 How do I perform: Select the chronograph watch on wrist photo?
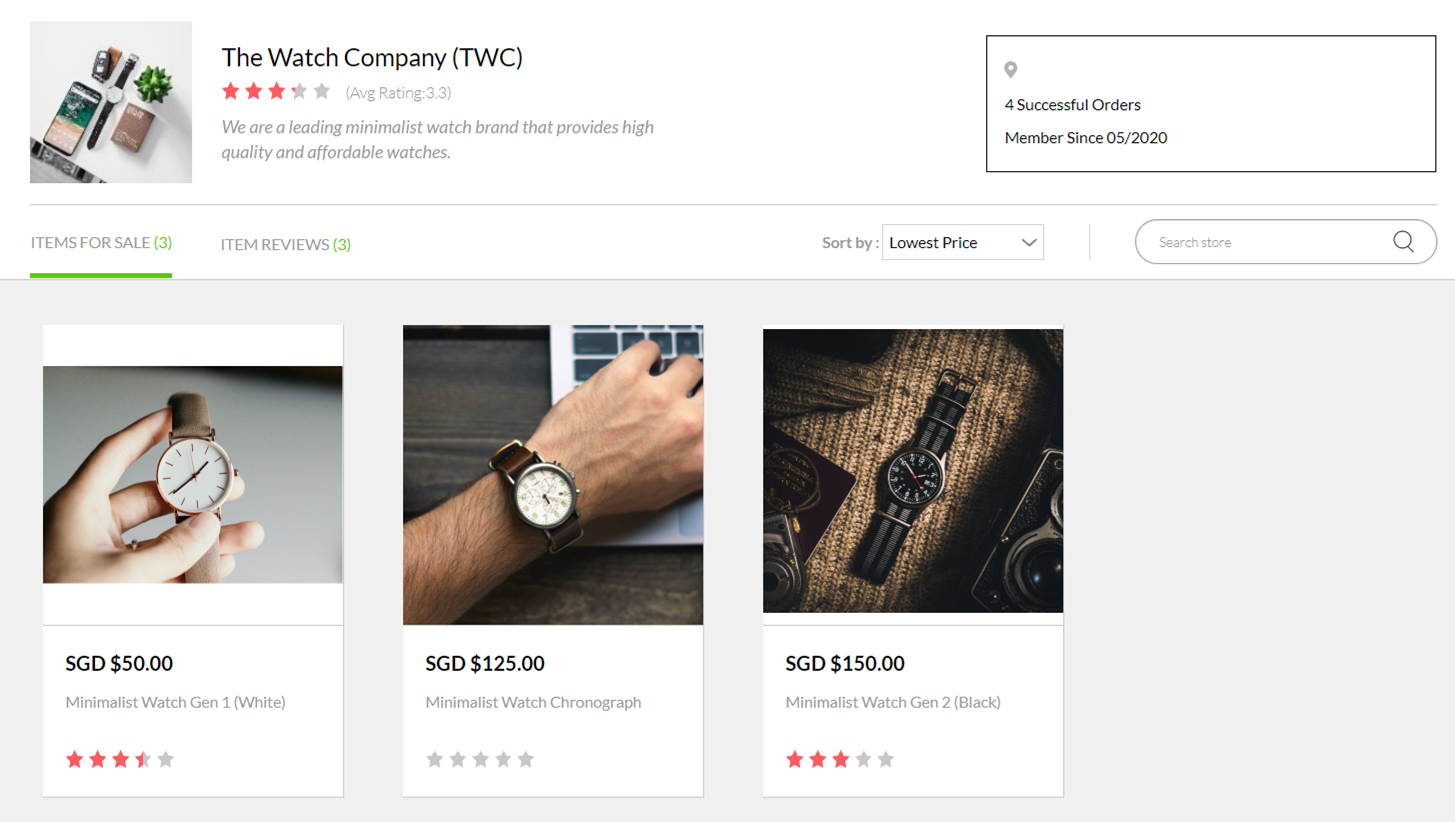click(x=553, y=475)
